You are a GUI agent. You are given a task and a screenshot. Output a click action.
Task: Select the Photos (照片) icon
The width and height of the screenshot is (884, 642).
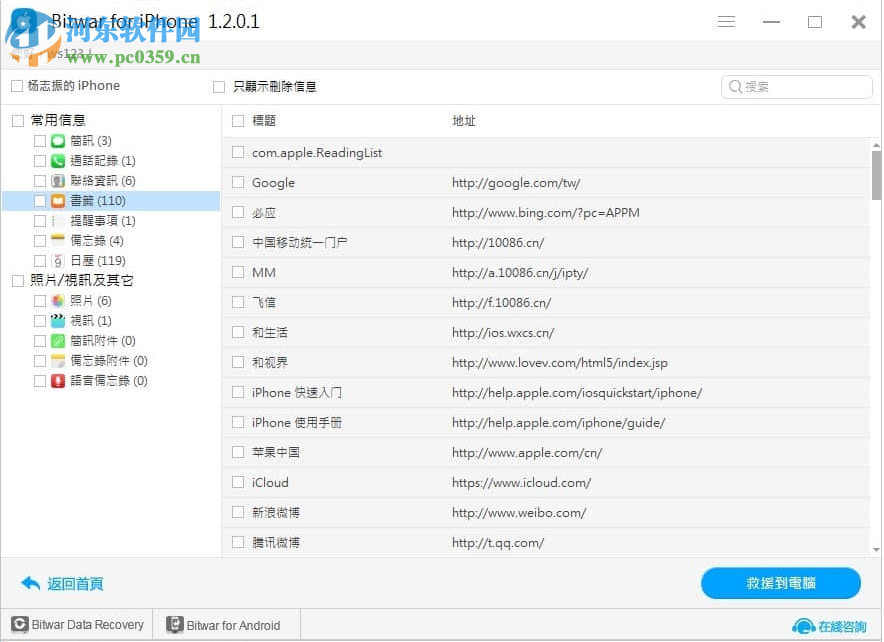click(x=57, y=300)
